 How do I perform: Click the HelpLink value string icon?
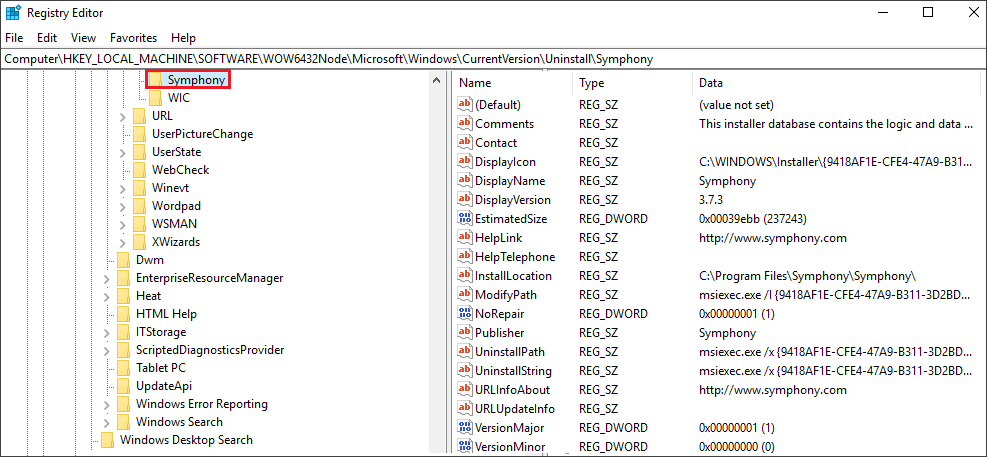click(465, 237)
